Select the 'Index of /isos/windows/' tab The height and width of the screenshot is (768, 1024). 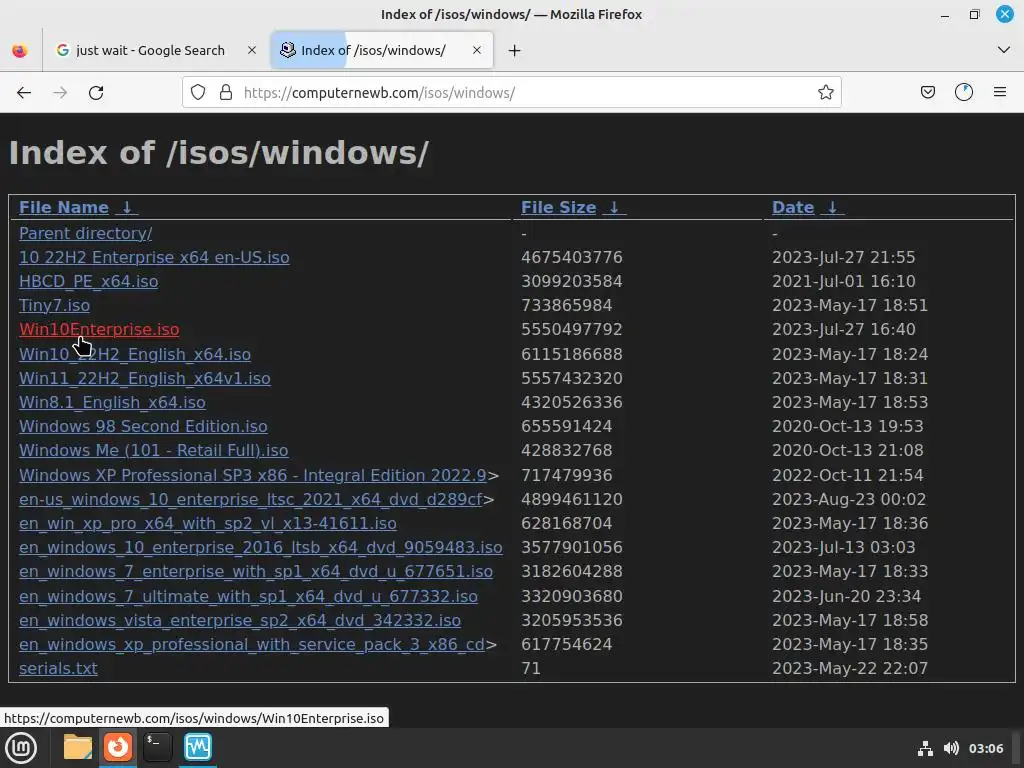pos(382,50)
